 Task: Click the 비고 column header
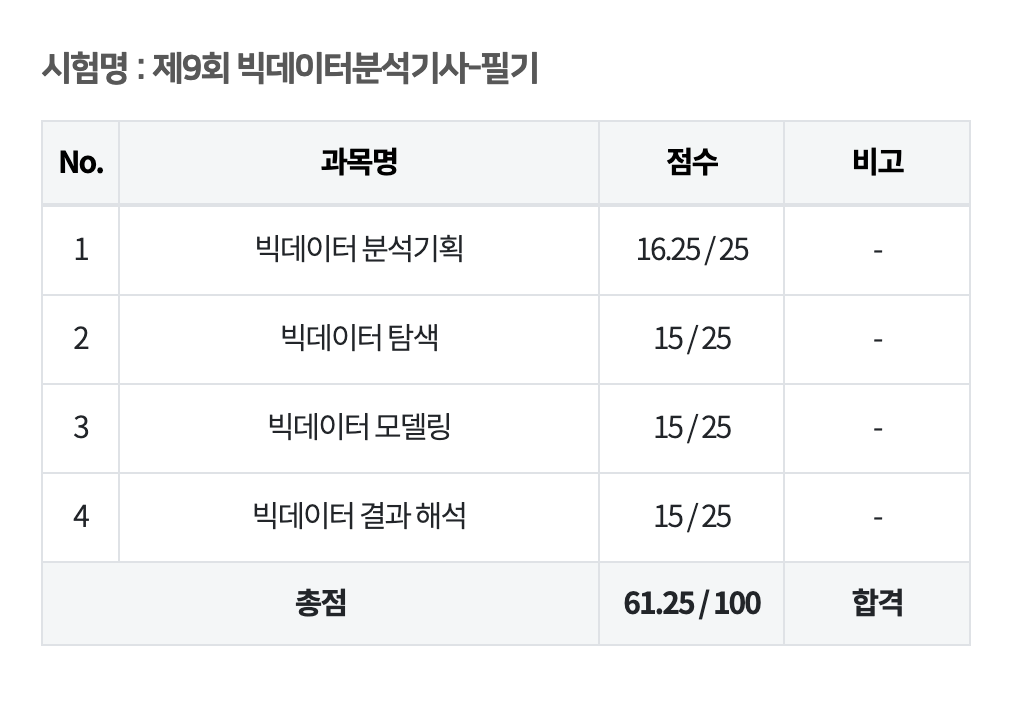pyautogui.click(x=877, y=162)
